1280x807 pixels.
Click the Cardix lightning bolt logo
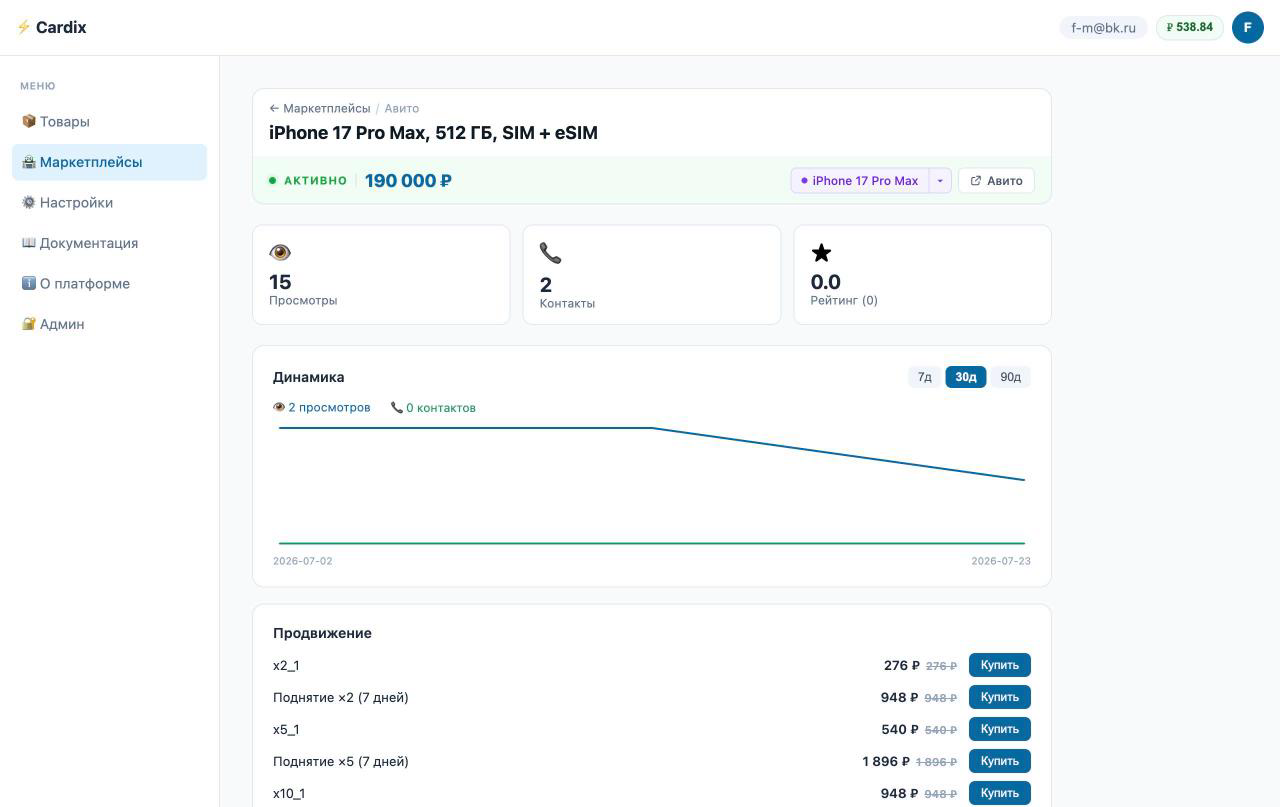click(x=23, y=27)
